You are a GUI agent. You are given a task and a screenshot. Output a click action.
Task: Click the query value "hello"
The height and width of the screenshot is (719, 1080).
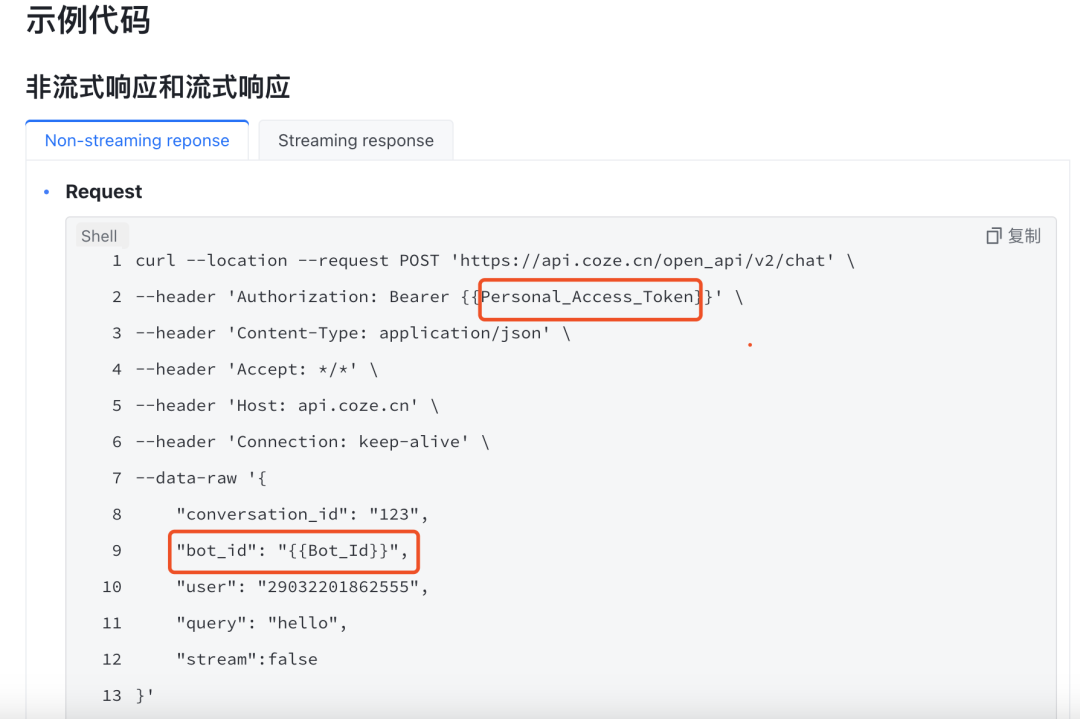click(x=306, y=623)
